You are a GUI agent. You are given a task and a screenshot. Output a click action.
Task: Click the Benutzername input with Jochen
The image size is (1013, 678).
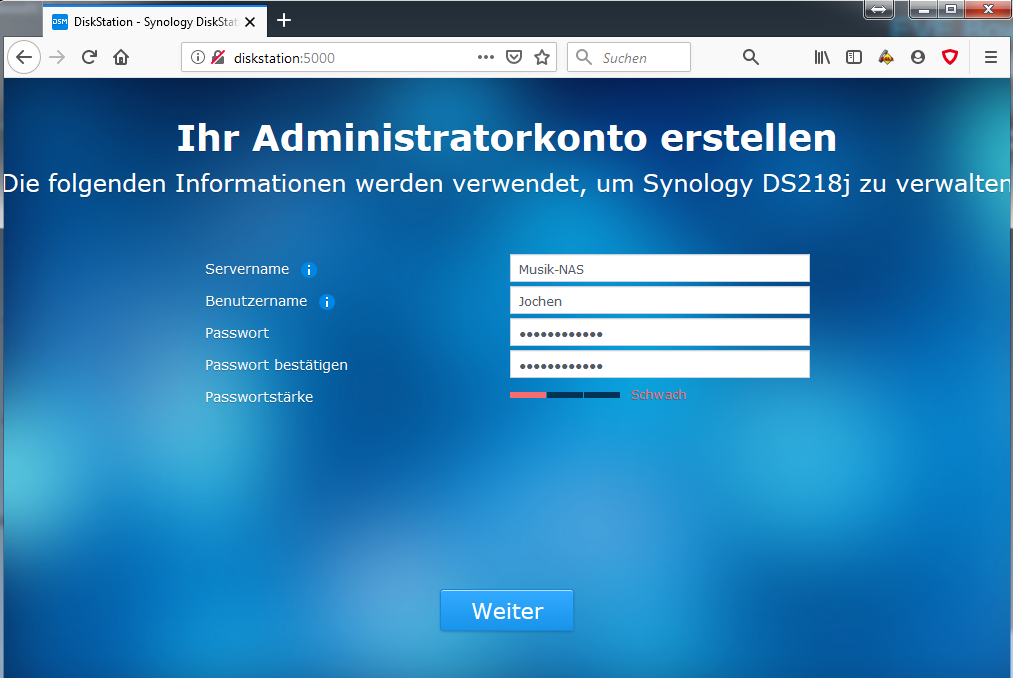click(660, 301)
